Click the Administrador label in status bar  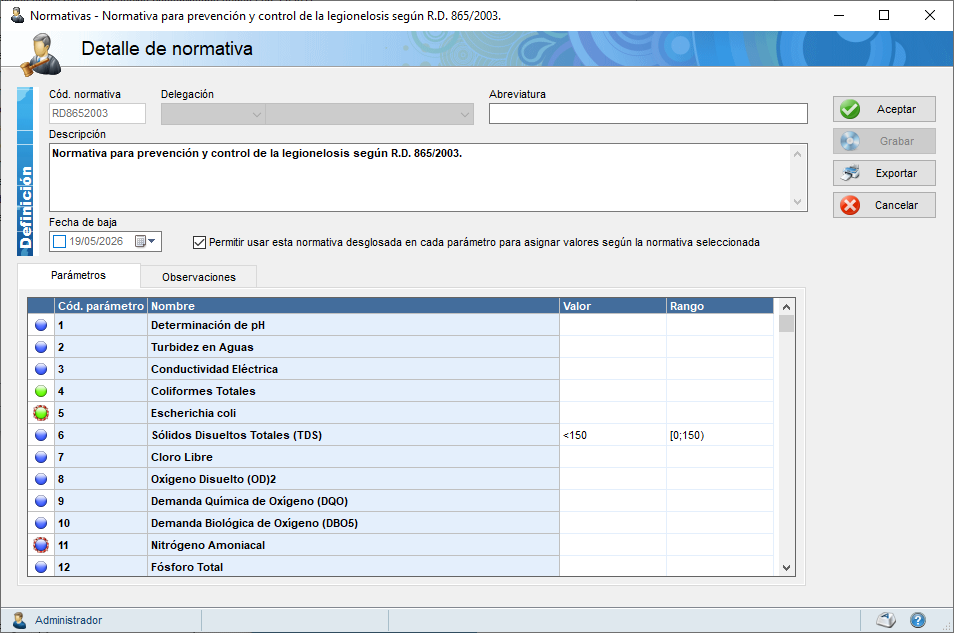[x=68, y=620]
